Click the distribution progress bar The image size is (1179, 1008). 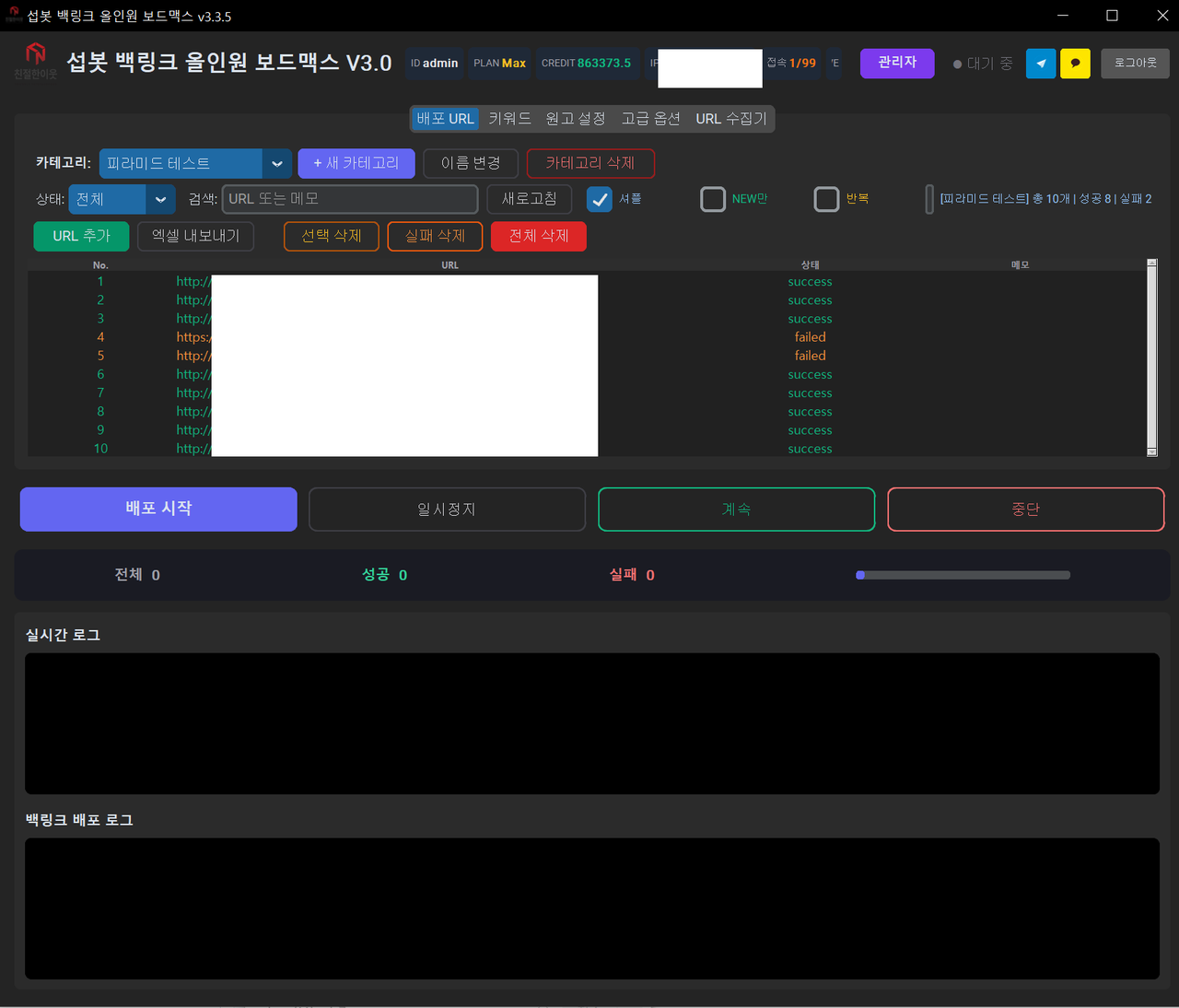[963, 575]
